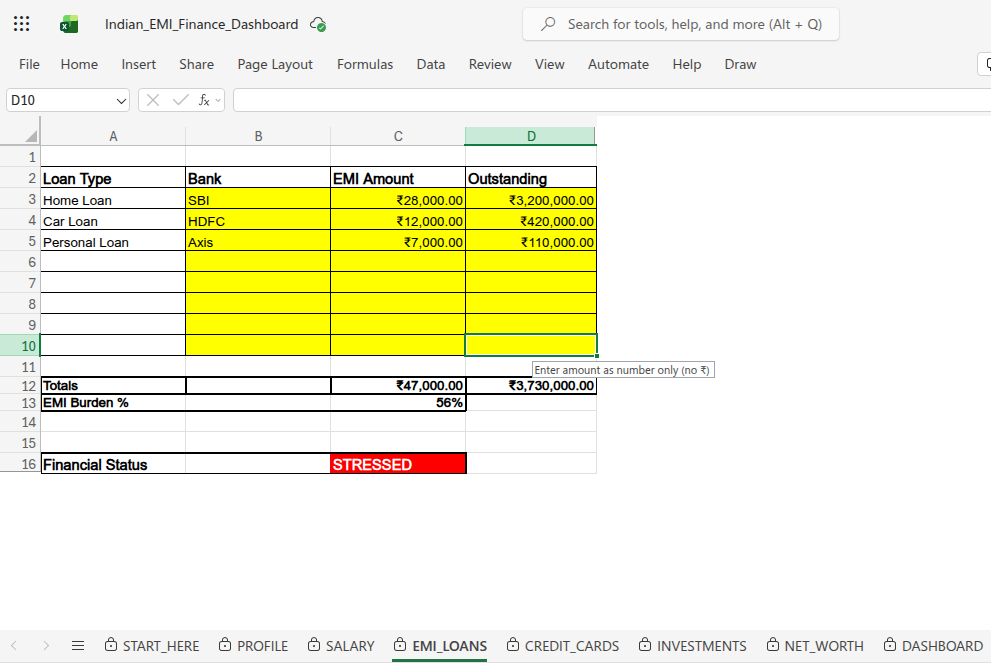Select column C header
Viewport: 991px width, 664px height.
coord(398,136)
